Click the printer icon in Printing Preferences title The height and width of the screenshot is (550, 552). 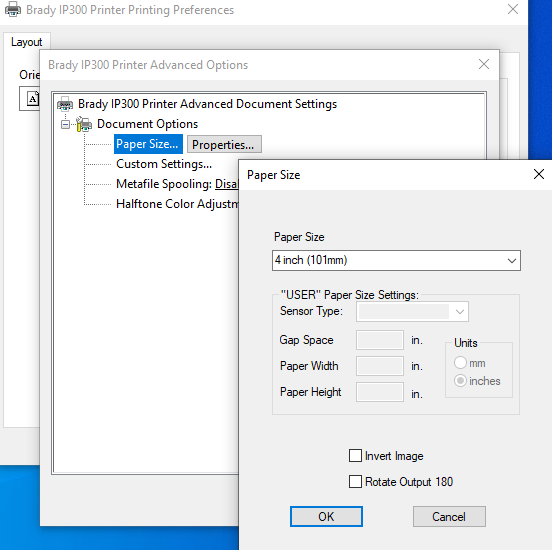coord(13,10)
